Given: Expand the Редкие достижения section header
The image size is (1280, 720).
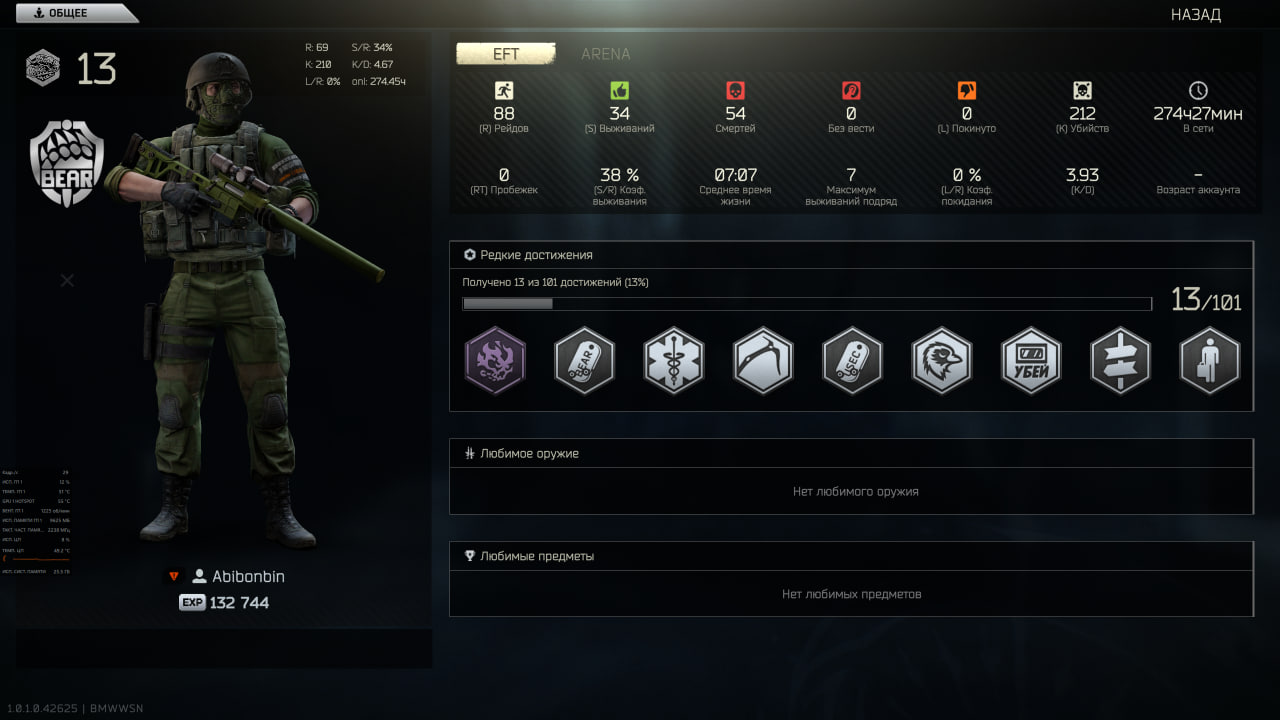Looking at the screenshot, I should click(851, 255).
